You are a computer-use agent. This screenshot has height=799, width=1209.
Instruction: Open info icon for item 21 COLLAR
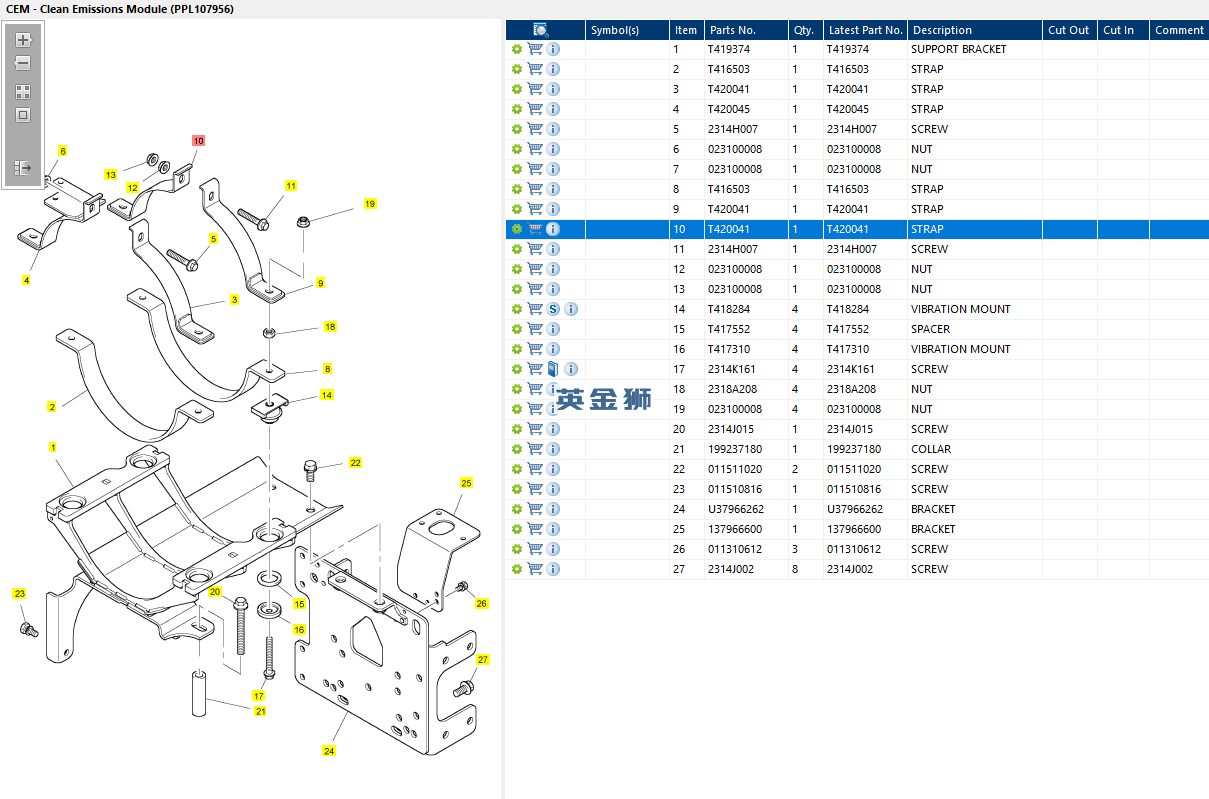(553, 449)
